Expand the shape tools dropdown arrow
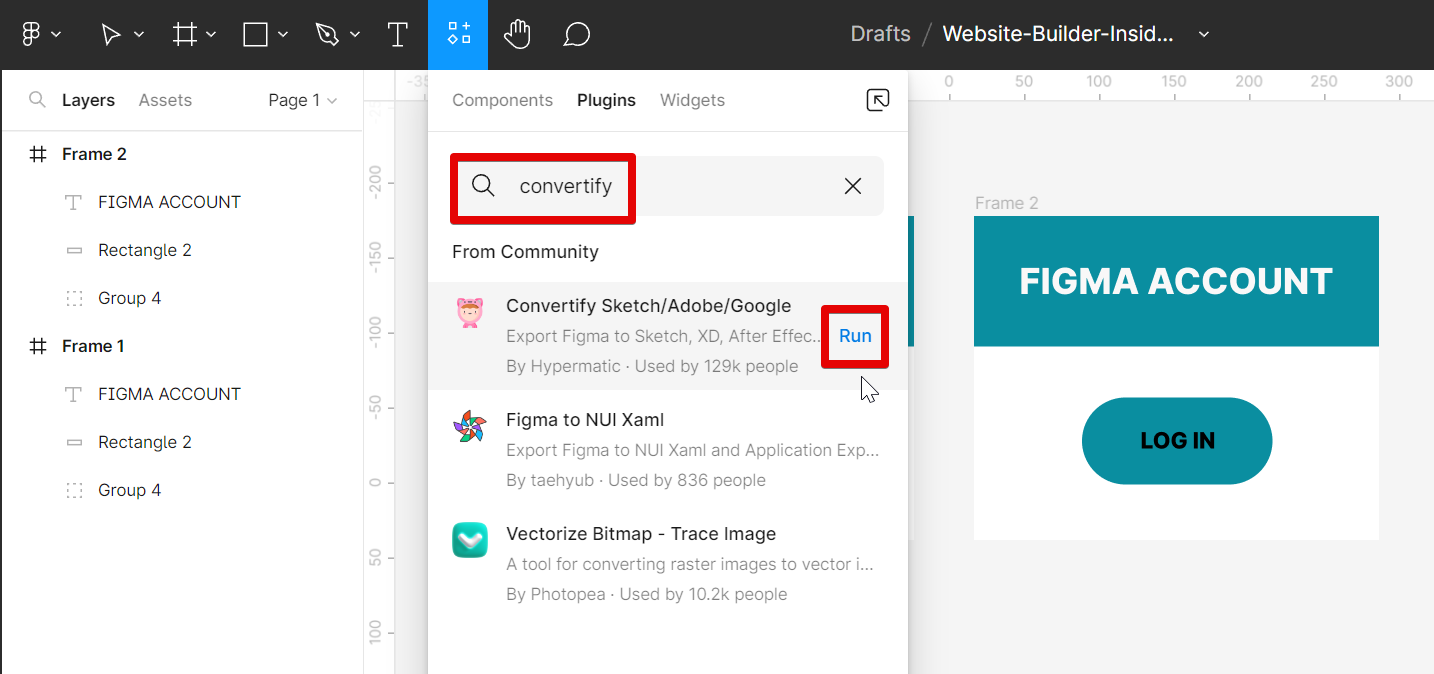This screenshot has width=1434, height=674. (283, 35)
